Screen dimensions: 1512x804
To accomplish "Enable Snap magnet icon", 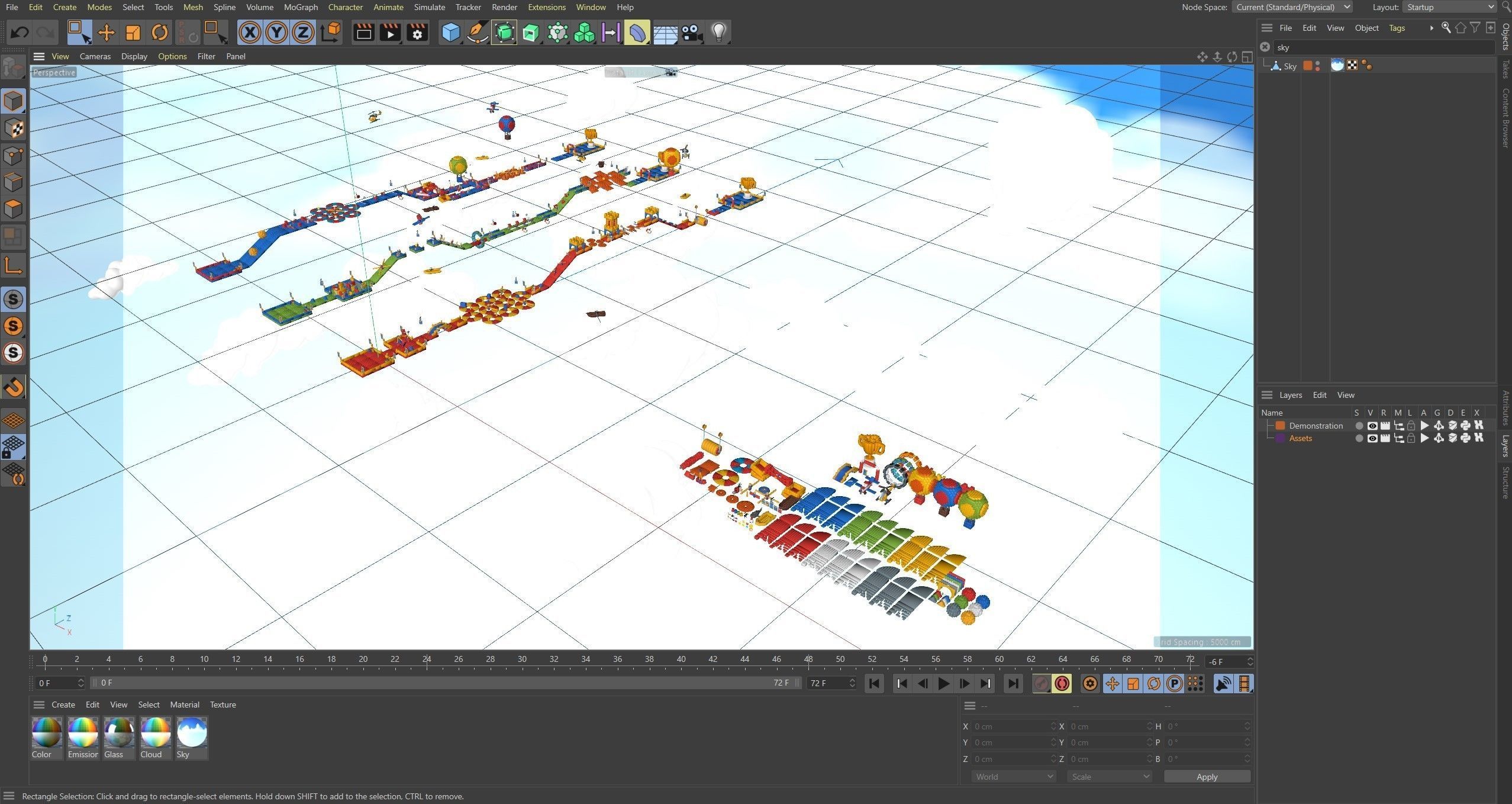I will coord(14,387).
